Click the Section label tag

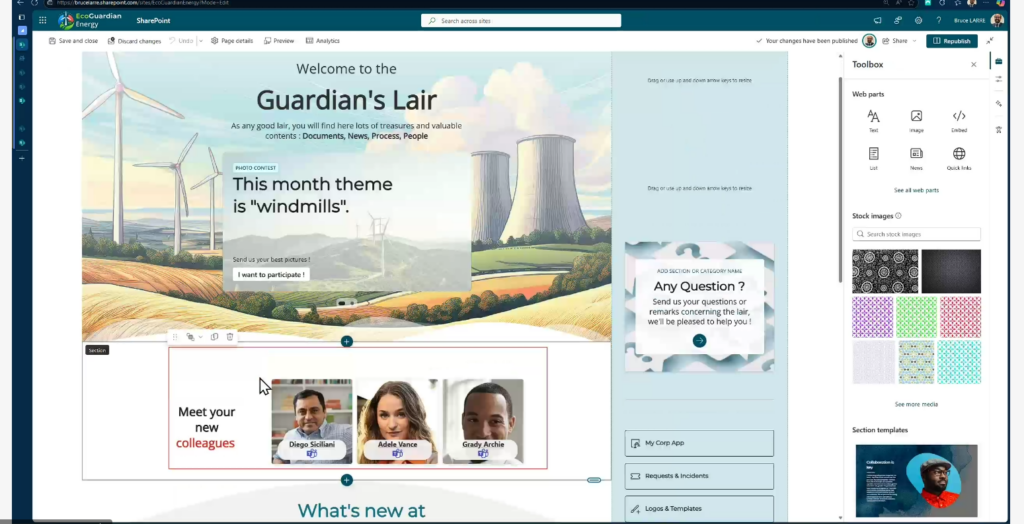[97, 350]
